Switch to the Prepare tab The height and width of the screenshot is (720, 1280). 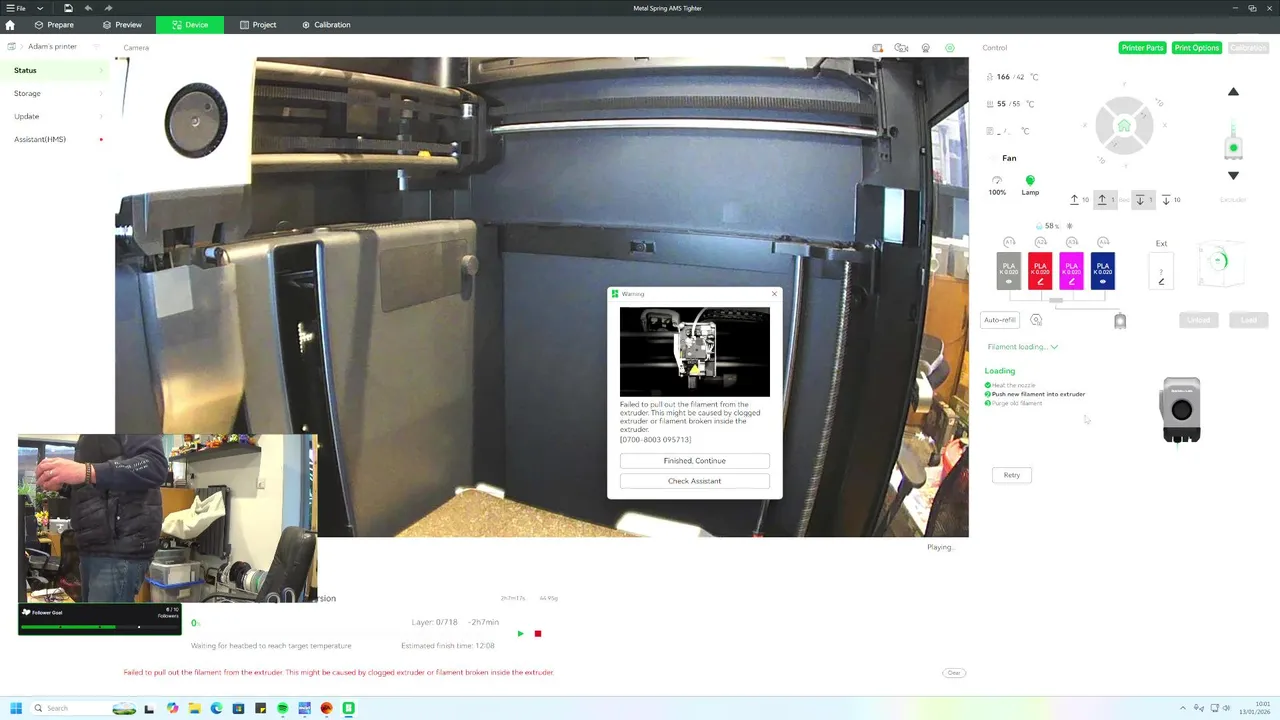[54, 25]
